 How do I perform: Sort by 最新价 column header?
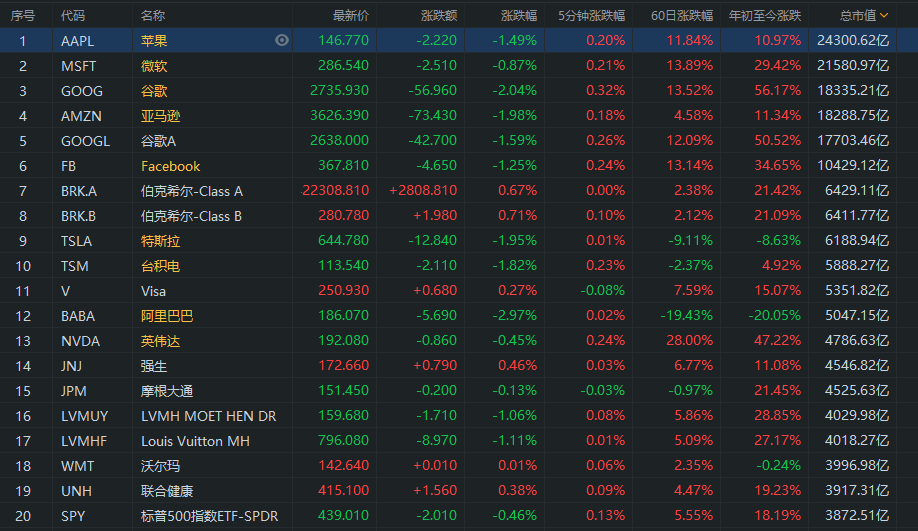pyautogui.click(x=351, y=16)
